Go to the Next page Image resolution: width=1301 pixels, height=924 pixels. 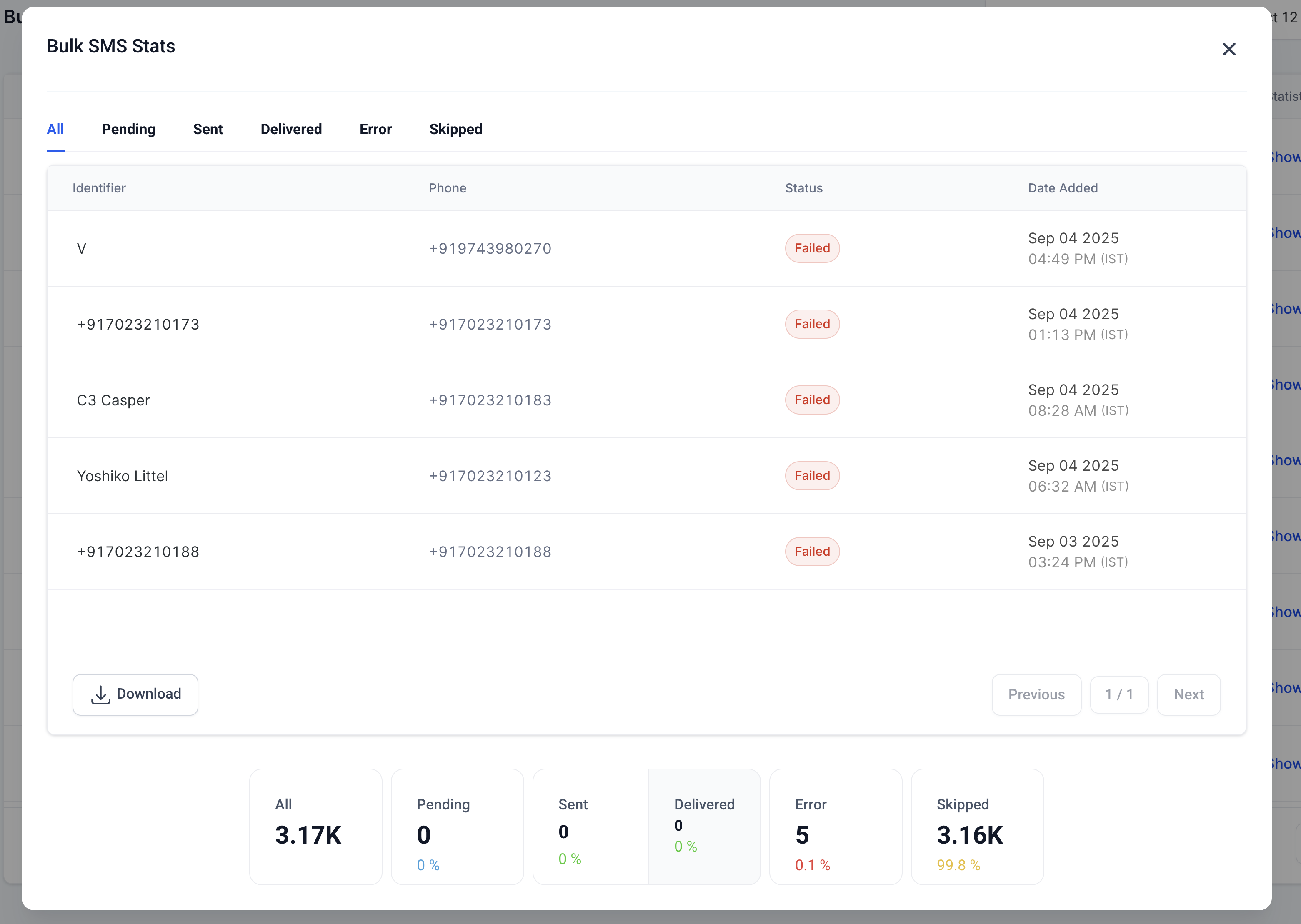pos(1188,695)
